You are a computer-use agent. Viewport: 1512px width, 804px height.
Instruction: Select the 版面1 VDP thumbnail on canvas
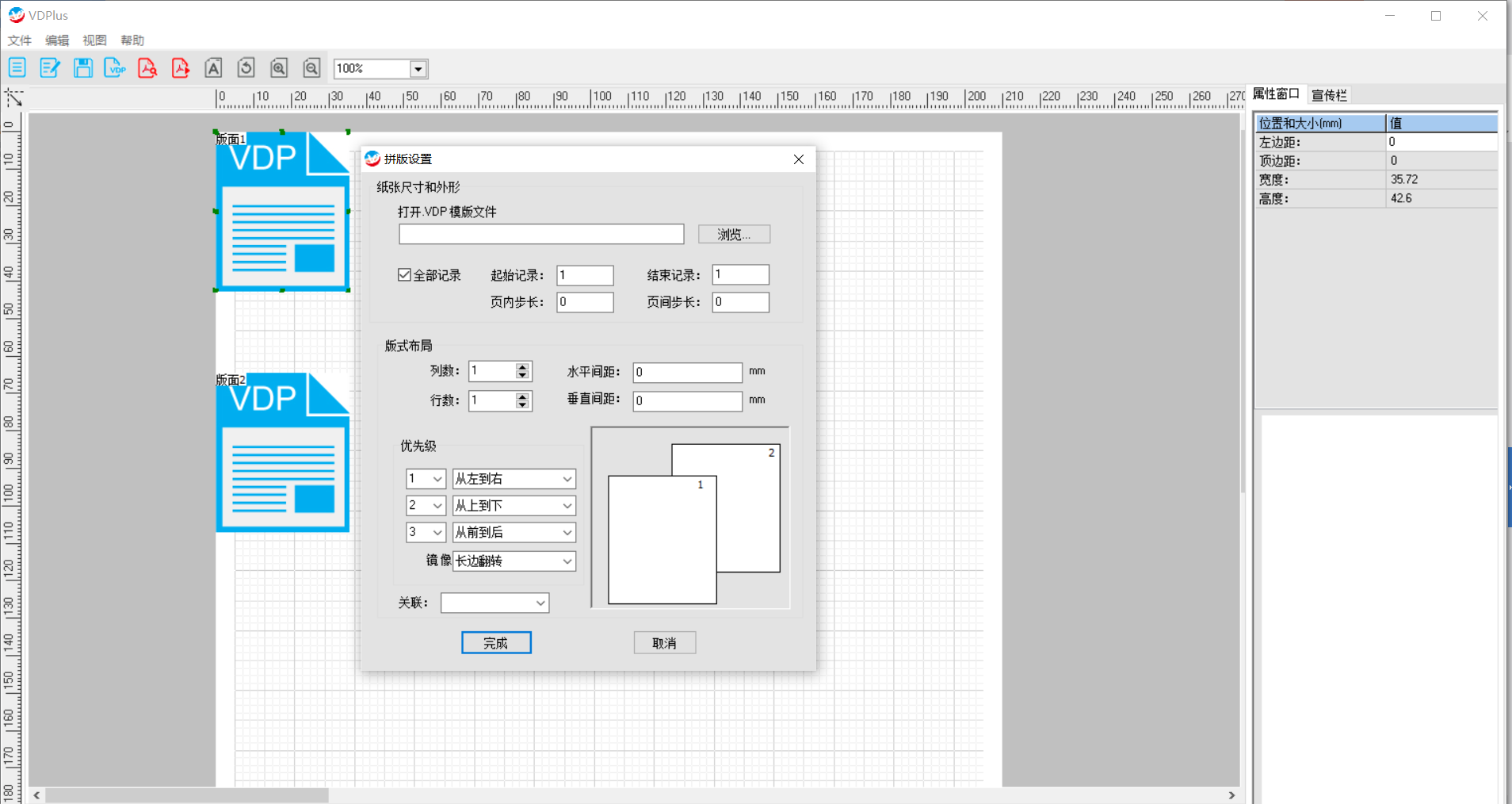pos(282,211)
